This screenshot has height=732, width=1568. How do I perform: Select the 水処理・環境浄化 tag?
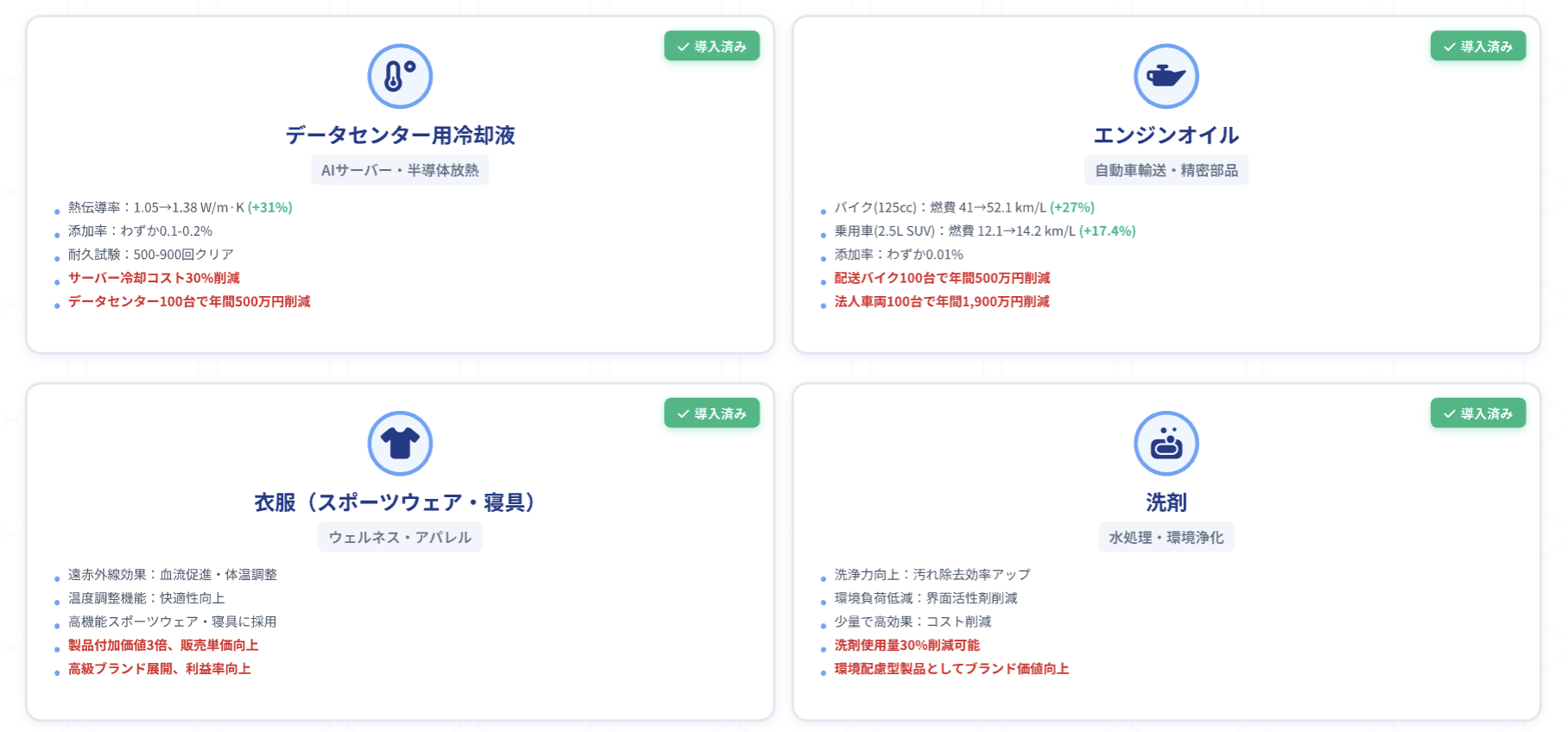click(x=1166, y=537)
